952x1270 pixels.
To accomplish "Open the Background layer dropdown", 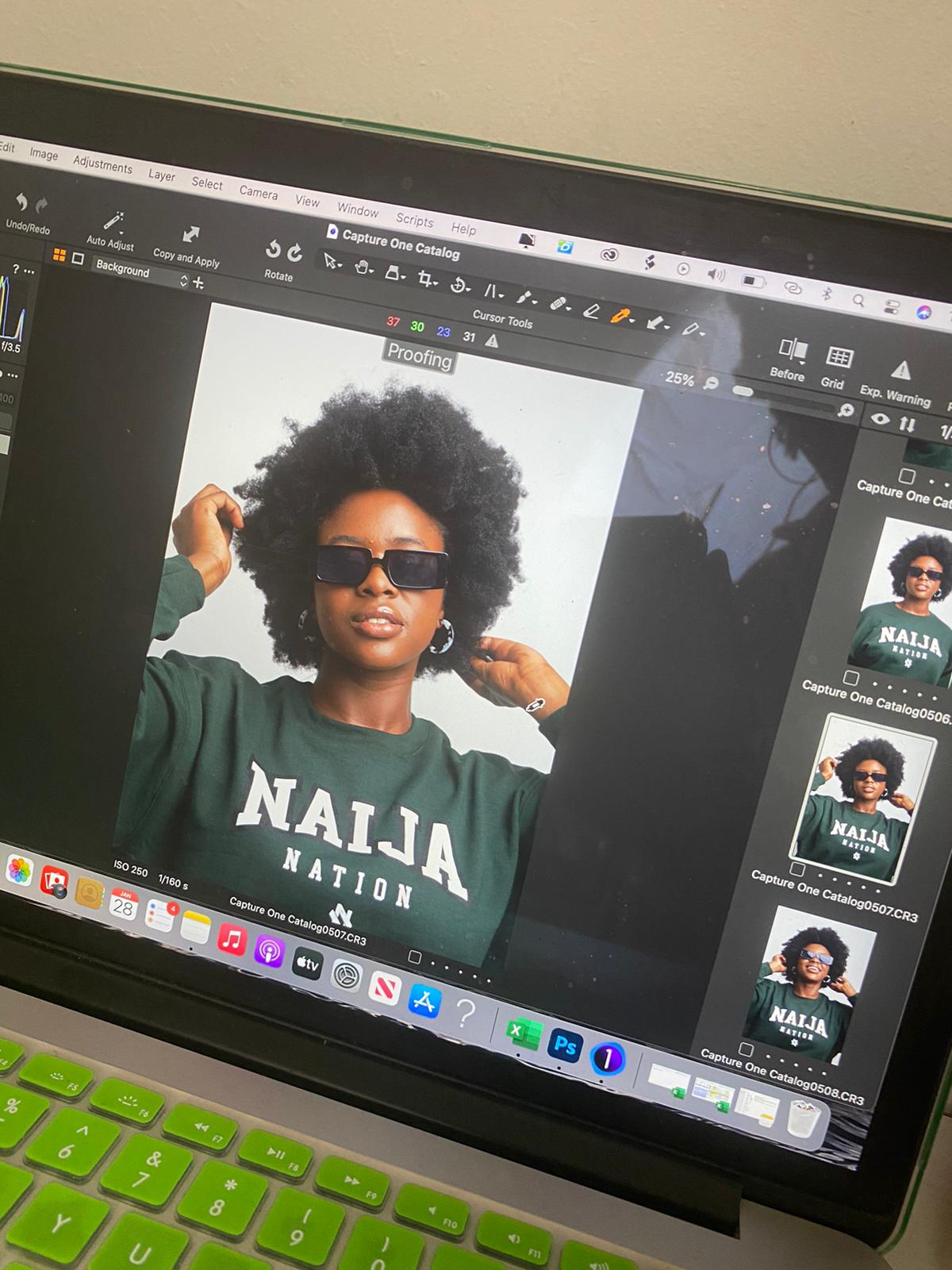I will [x=184, y=280].
